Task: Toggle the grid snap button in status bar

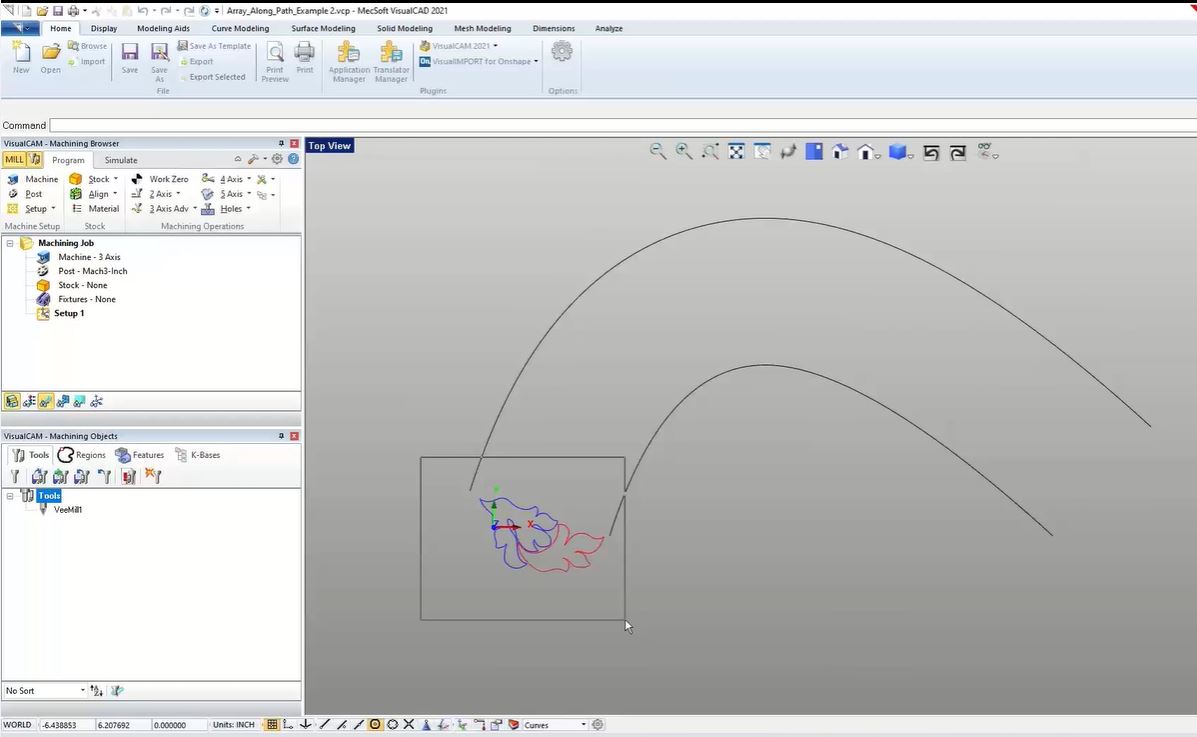Action: 272,725
